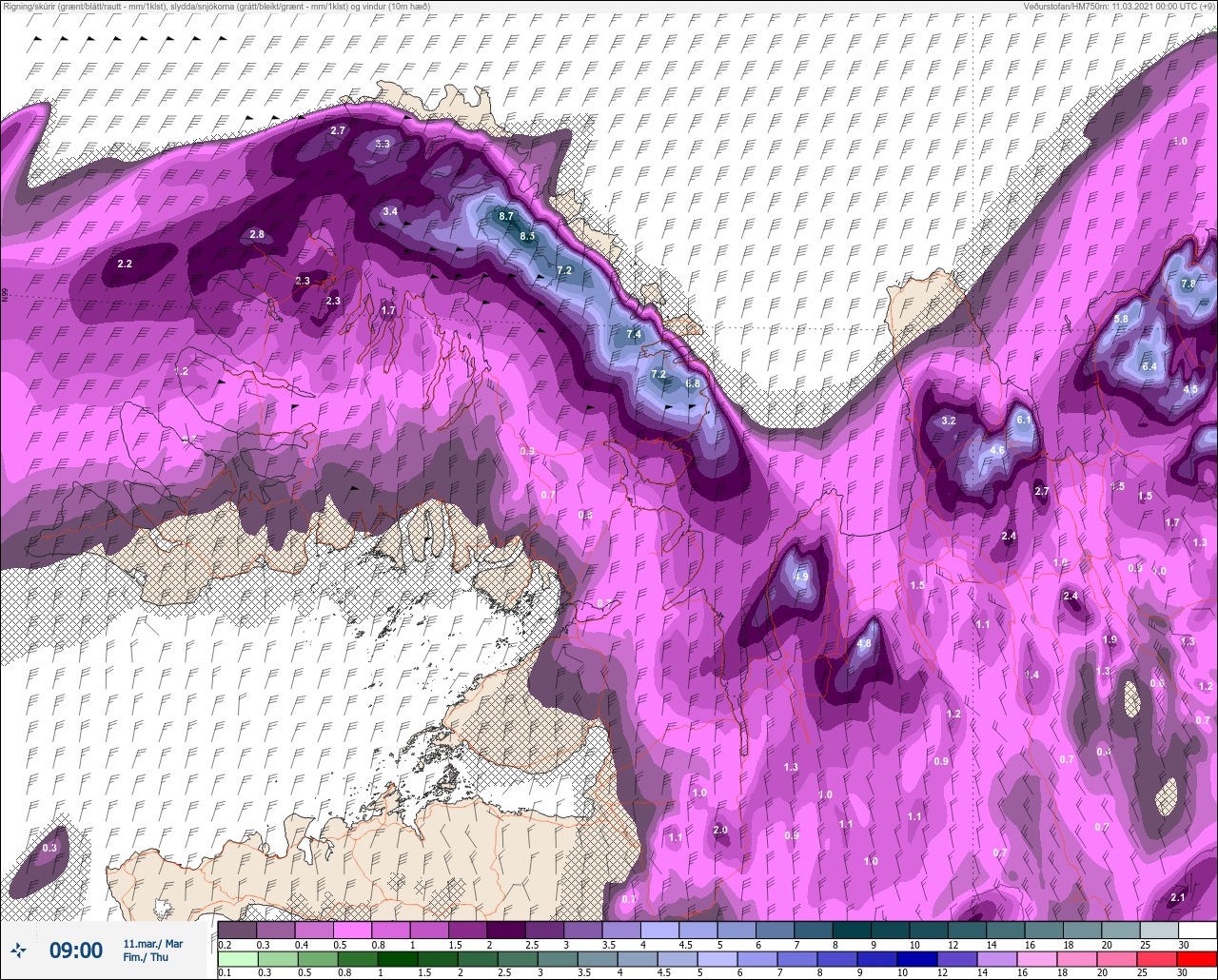This screenshot has height=980, width=1218.
Task: Select upper legend swatch between 8 and 9
Action: (852, 930)
